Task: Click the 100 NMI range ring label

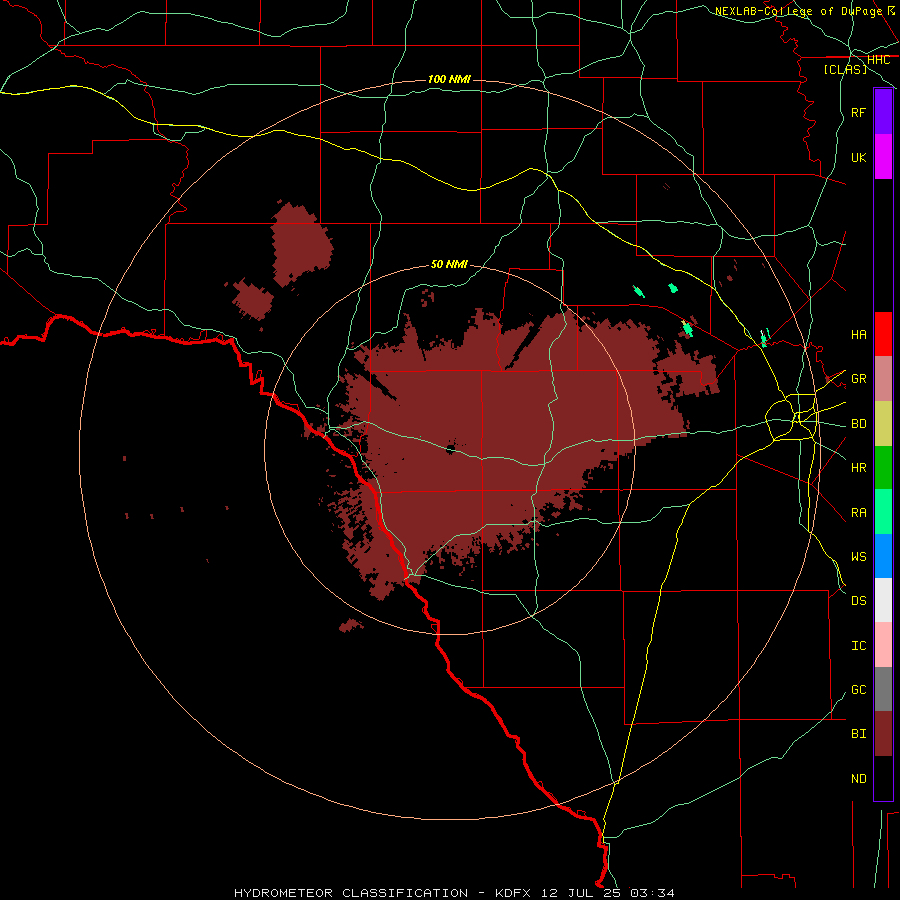Action: pos(449,79)
